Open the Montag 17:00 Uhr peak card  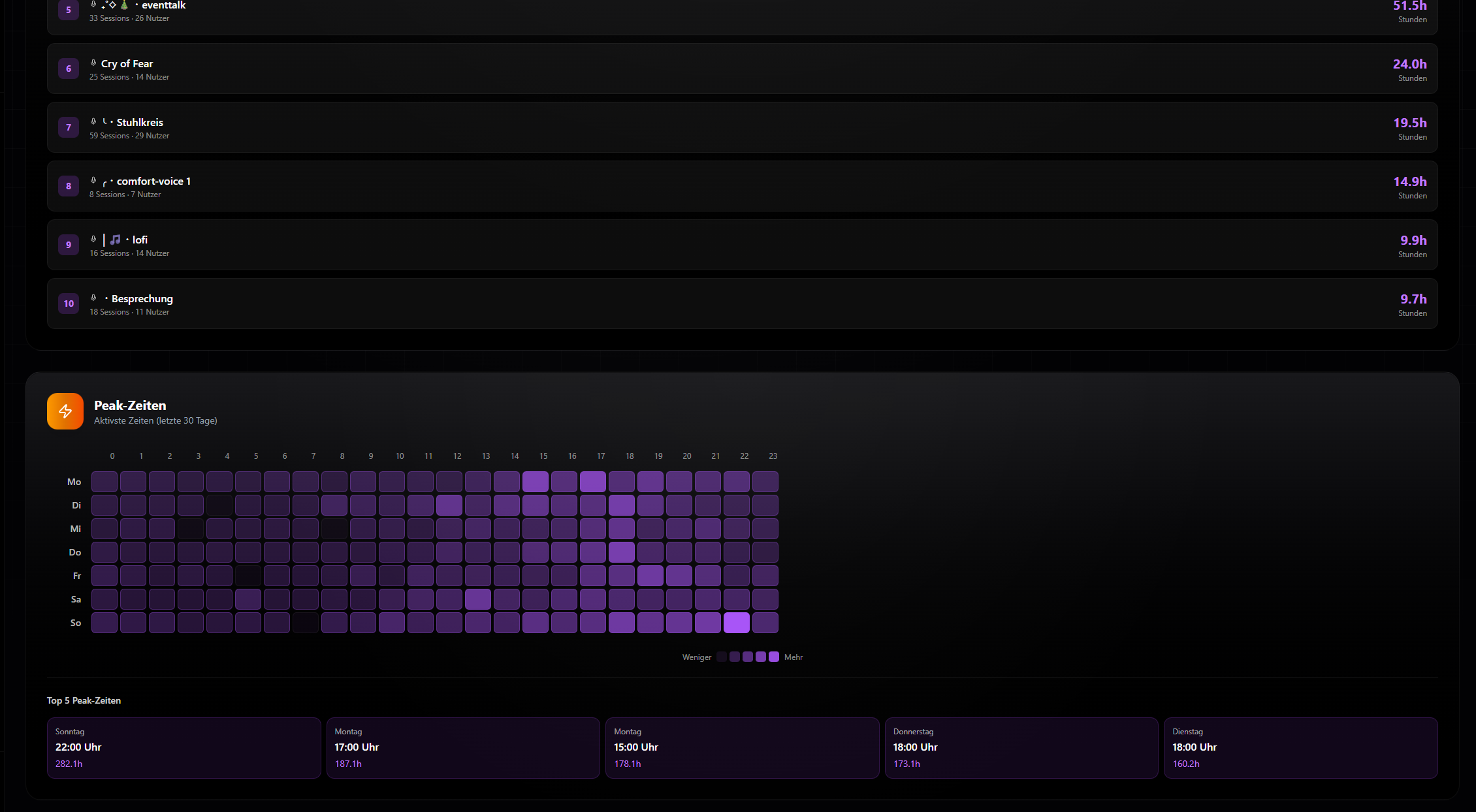tap(463, 747)
